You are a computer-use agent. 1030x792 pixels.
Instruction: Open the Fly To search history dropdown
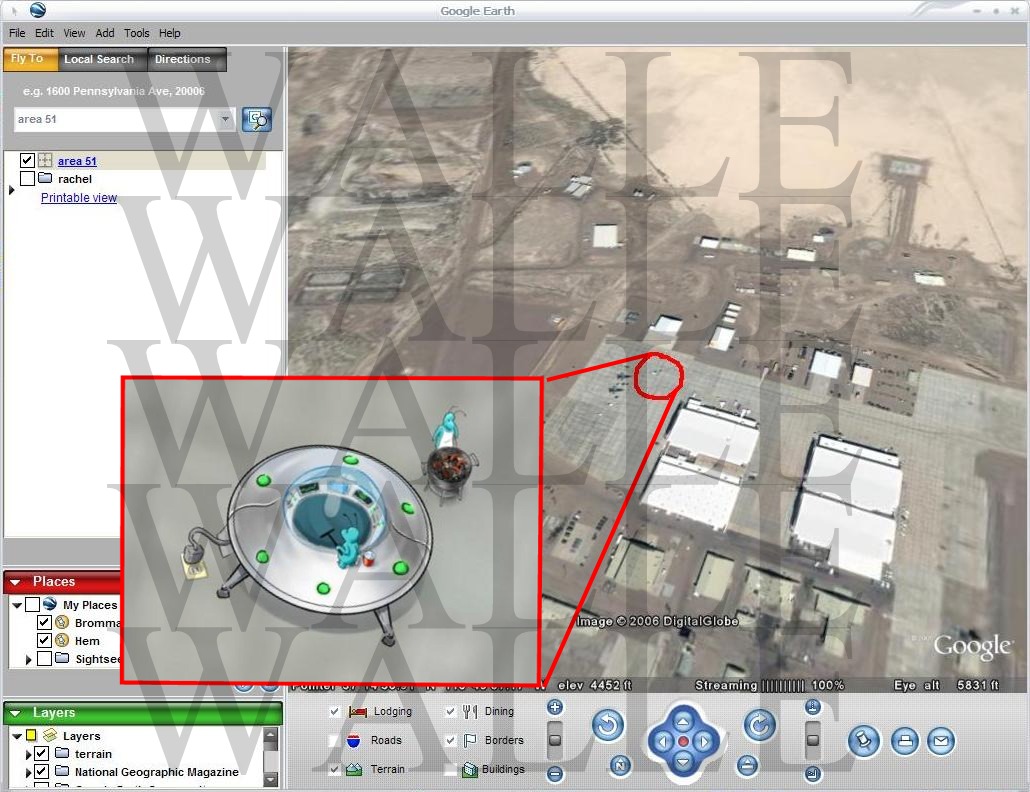click(225, 120)
